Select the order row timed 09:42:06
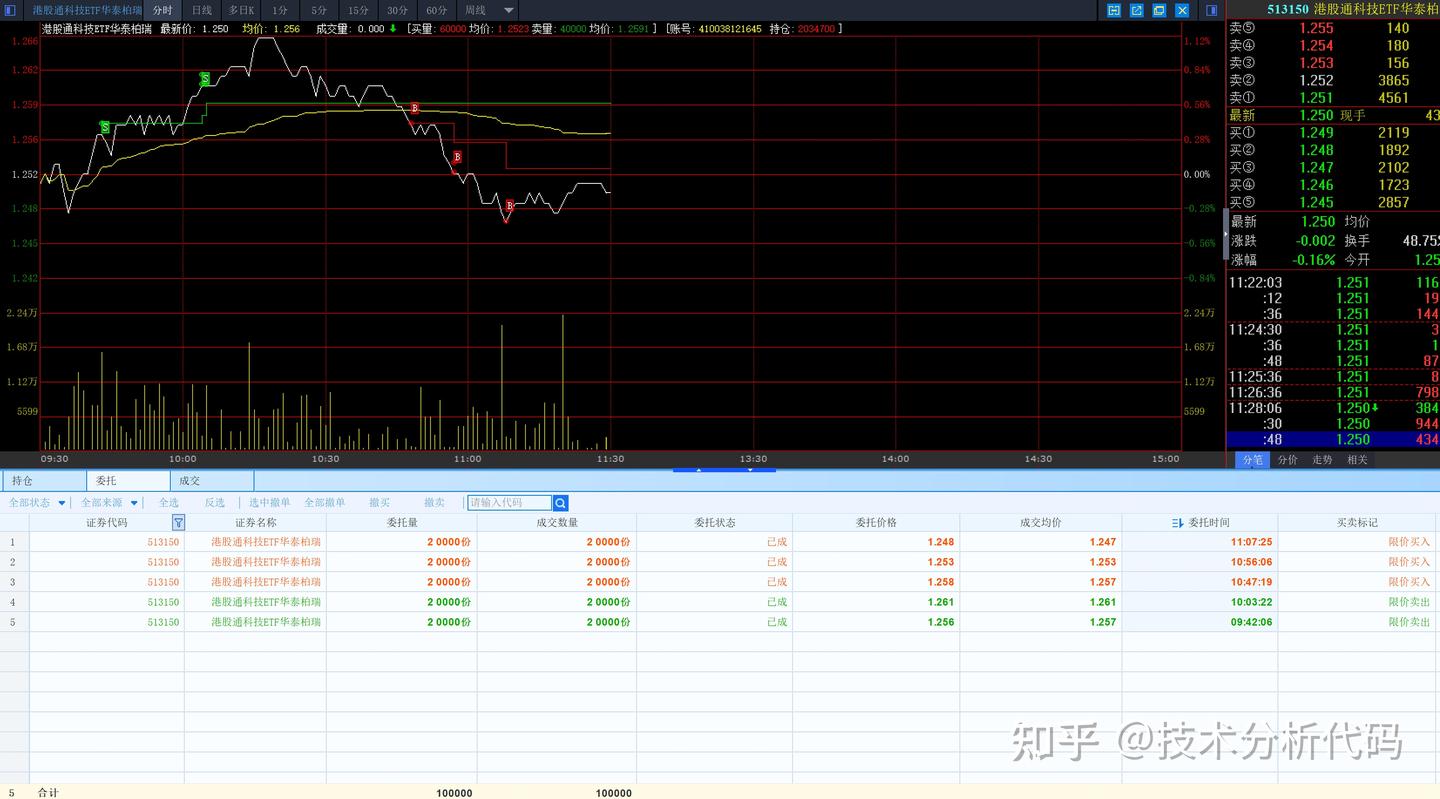The width and height of the screenshot is (1440, 799). [720, 622]
